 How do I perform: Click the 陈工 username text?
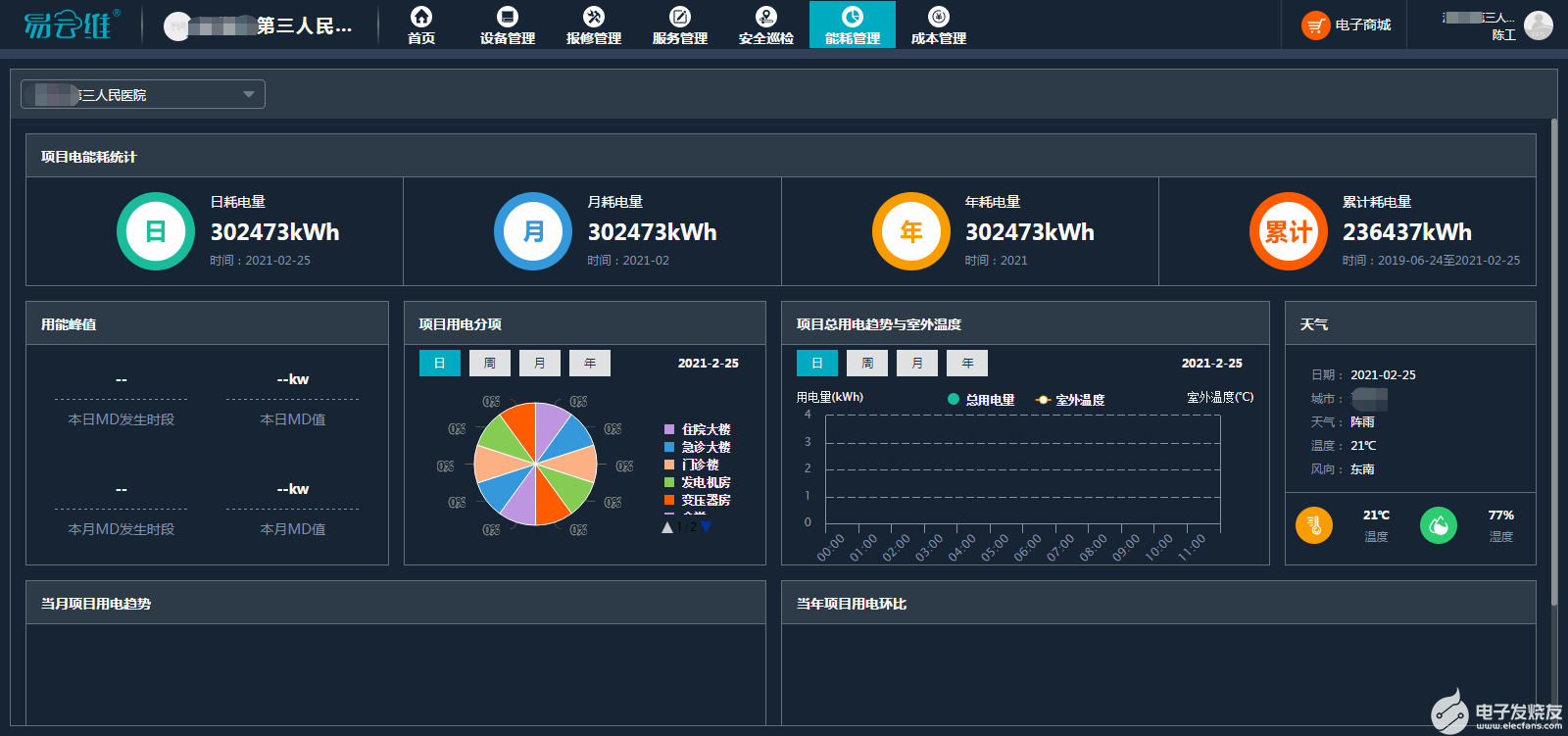coord(1503,35)
